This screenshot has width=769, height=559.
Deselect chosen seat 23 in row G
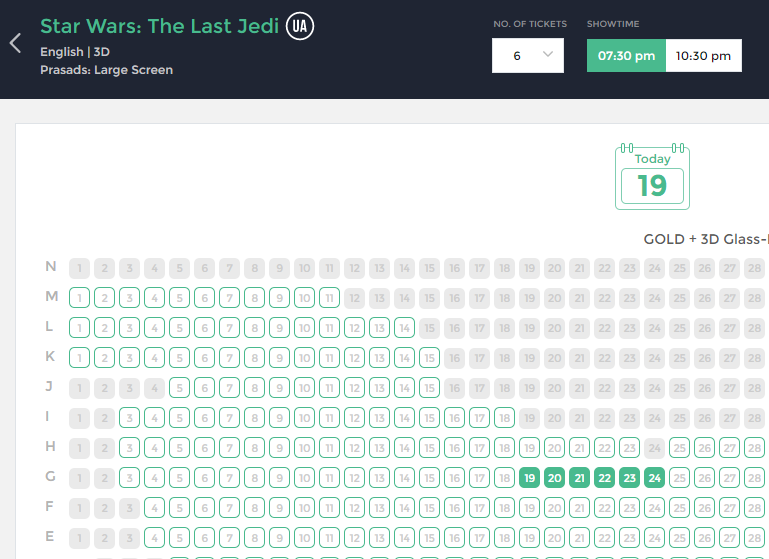tap(630, 478)
